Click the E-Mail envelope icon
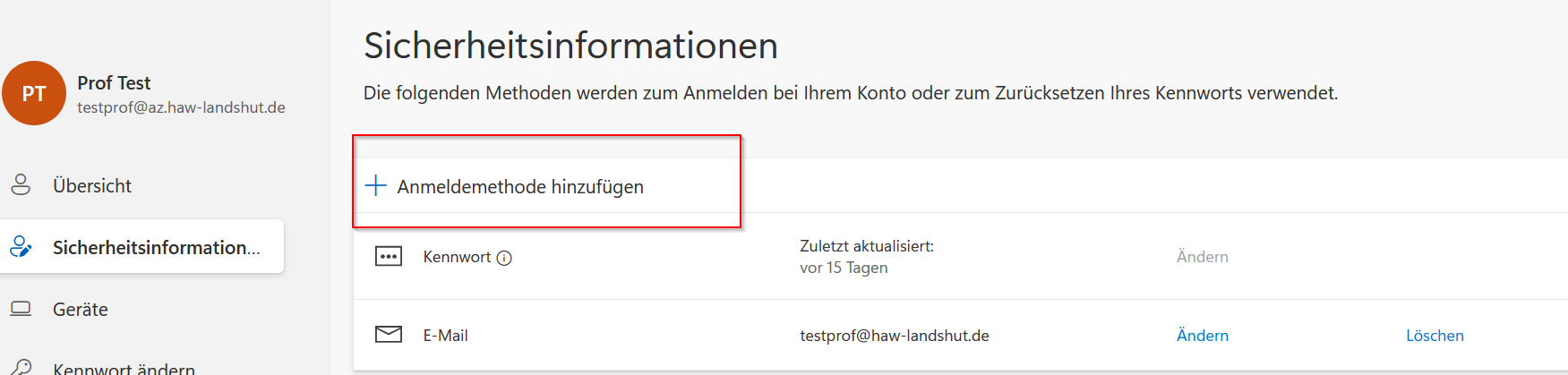 pyautogui.click(x=389, y=335)
